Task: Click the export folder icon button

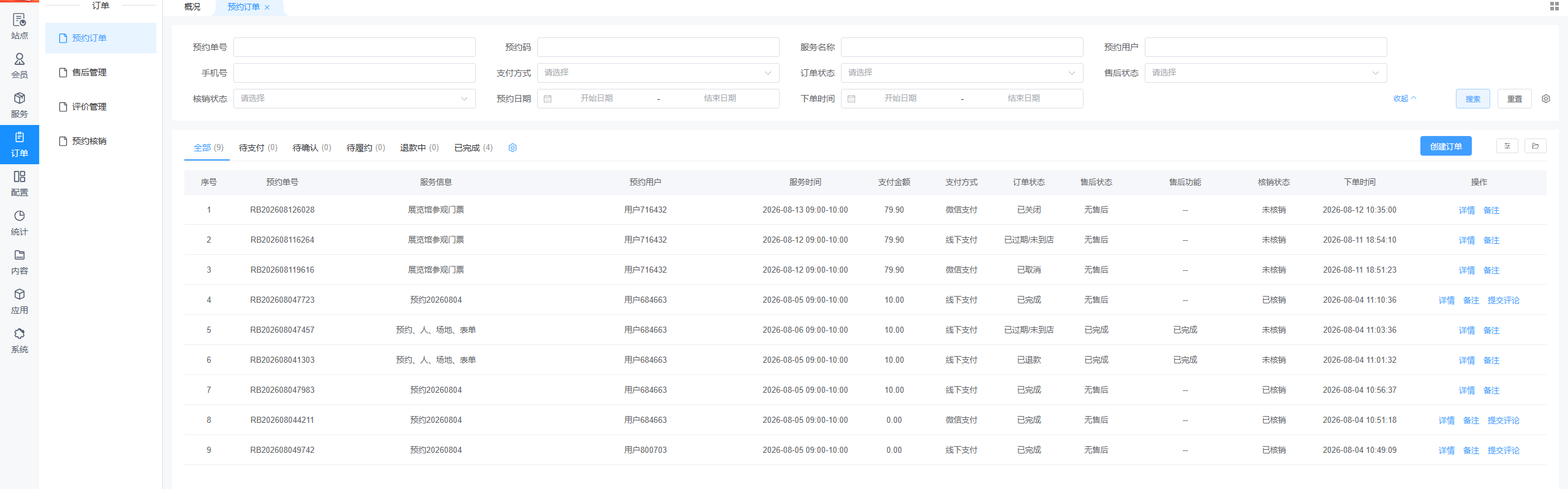Action: click(x=1536, y=146)
